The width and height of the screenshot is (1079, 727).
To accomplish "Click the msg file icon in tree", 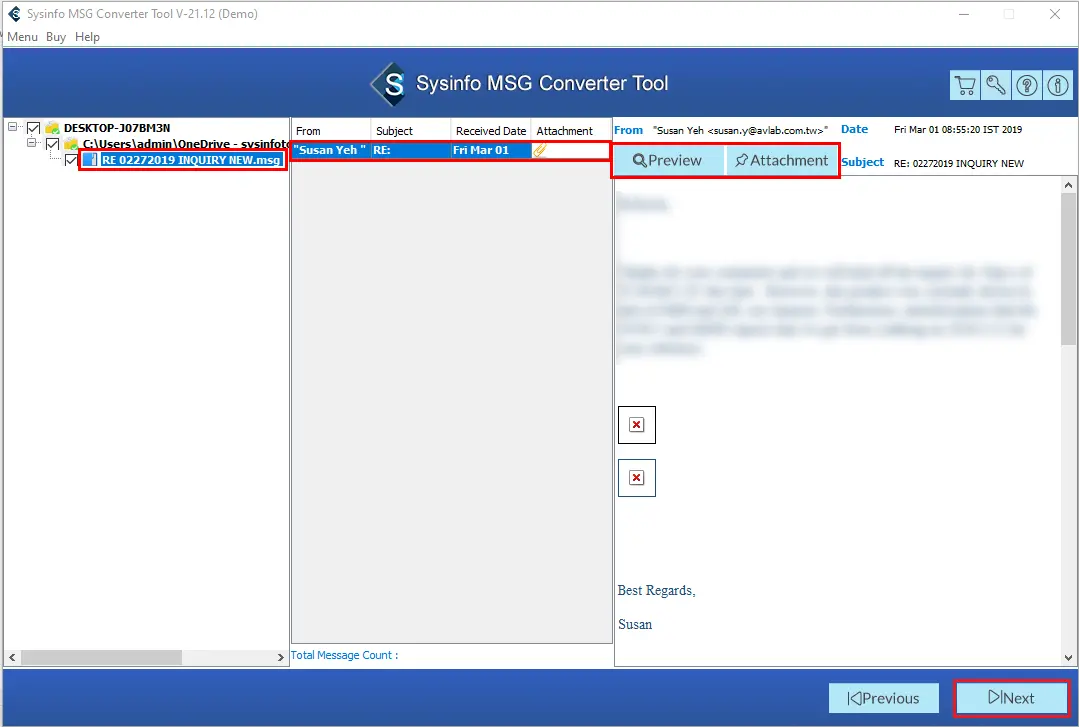I will [89, 160].
